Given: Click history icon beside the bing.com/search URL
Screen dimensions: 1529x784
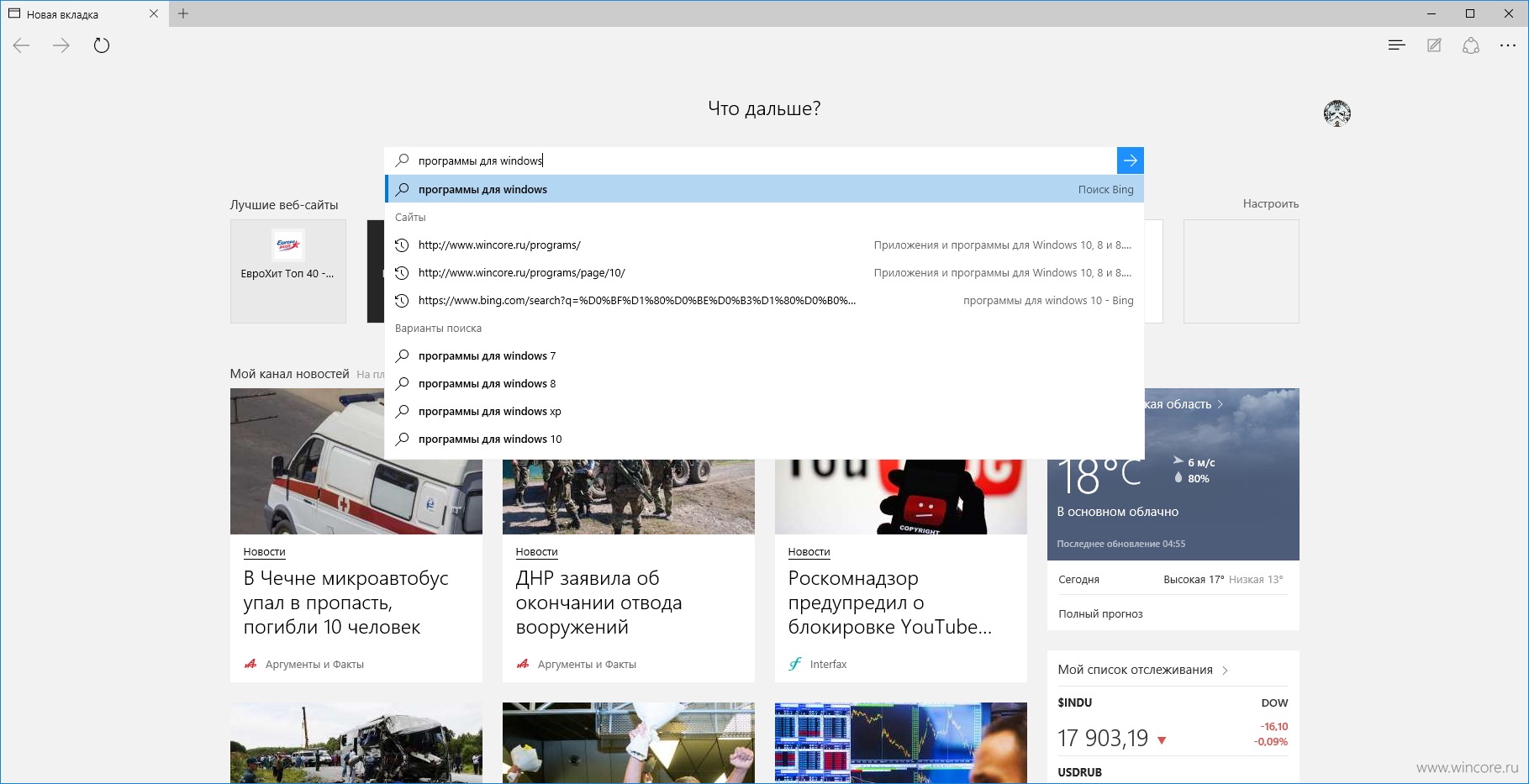Looking at the screenshot, I should click(x=402, y=301).
